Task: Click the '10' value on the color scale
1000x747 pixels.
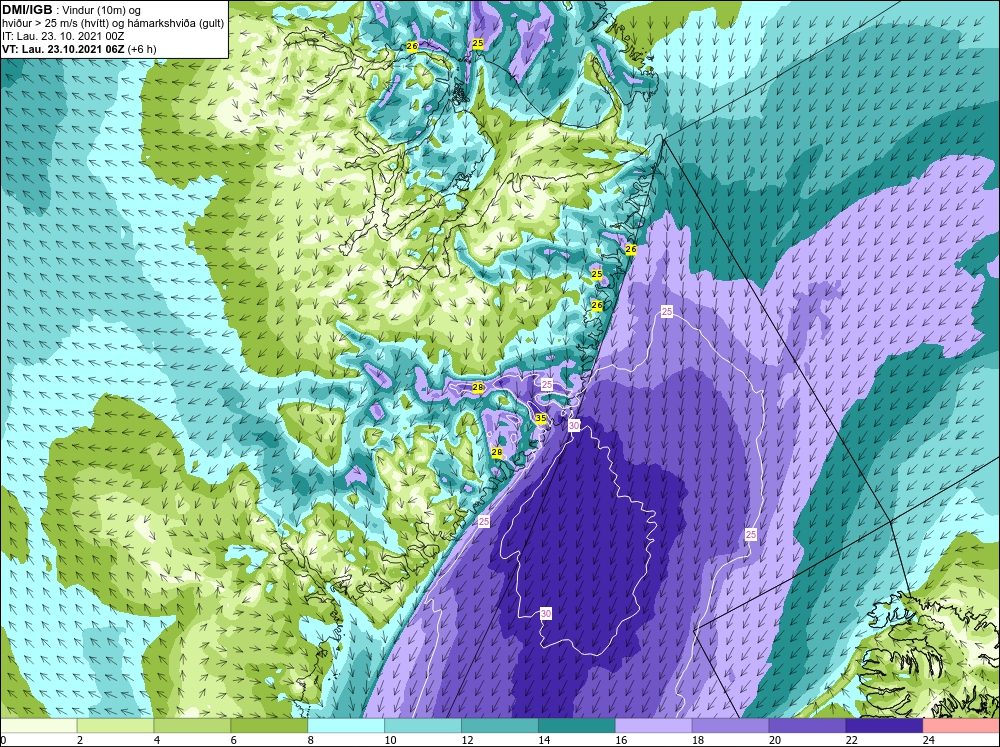Action: 390,740
